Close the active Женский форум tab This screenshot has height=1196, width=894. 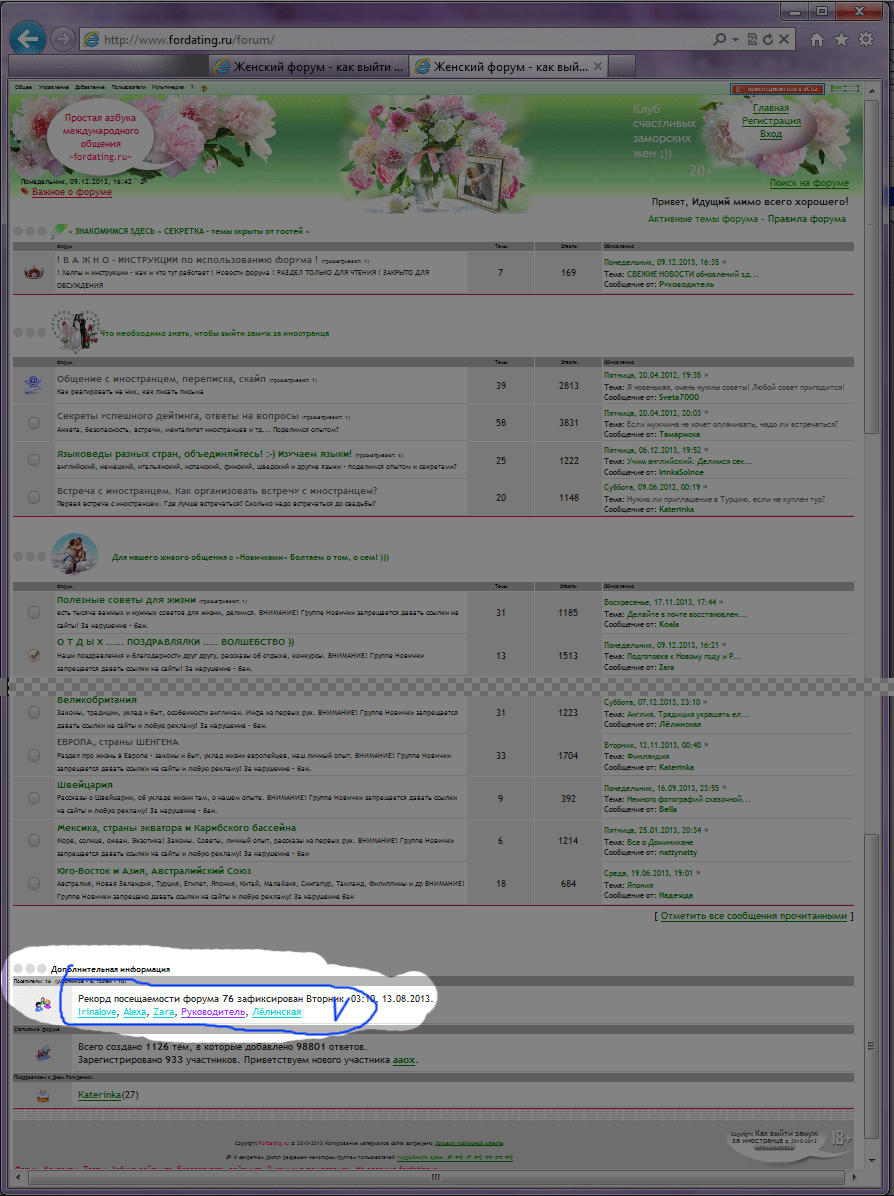pos(598,66)
